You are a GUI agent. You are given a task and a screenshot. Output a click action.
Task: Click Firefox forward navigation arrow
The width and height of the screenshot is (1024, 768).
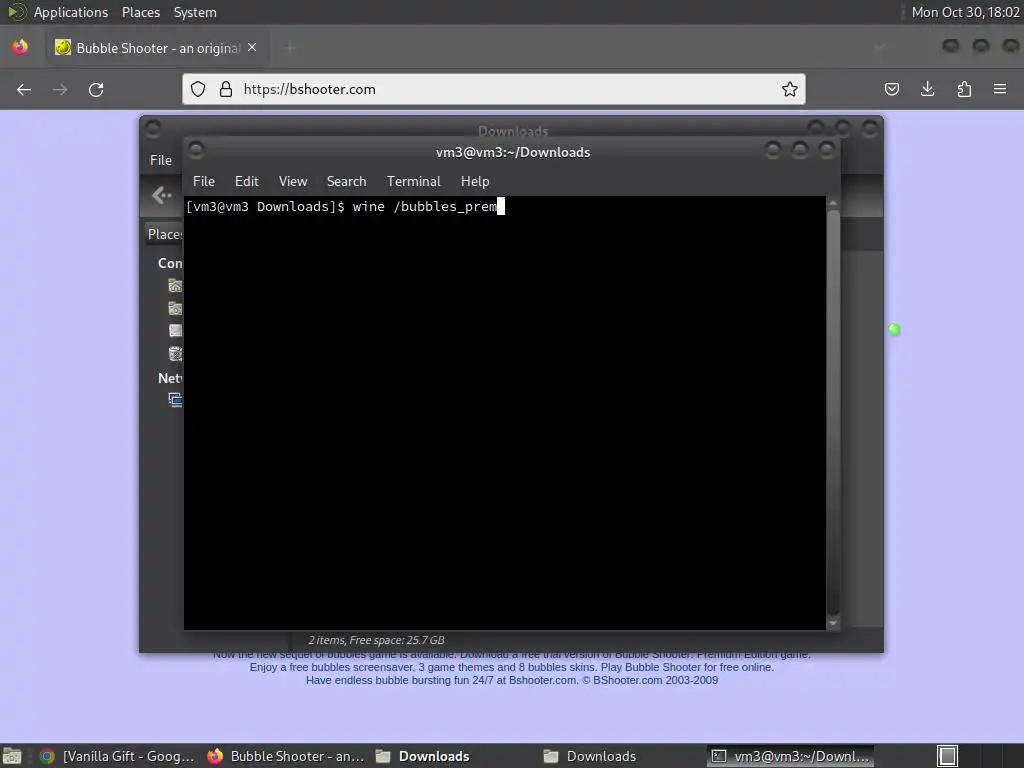(x=60, y=89)
